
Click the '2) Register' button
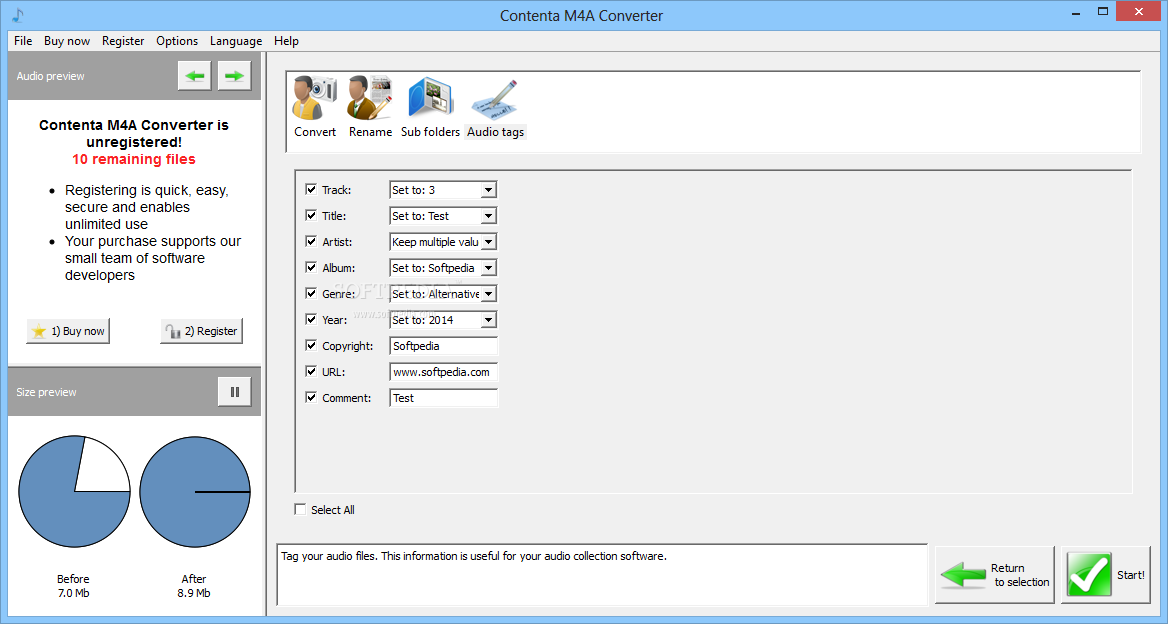click(x=201, y=331)
